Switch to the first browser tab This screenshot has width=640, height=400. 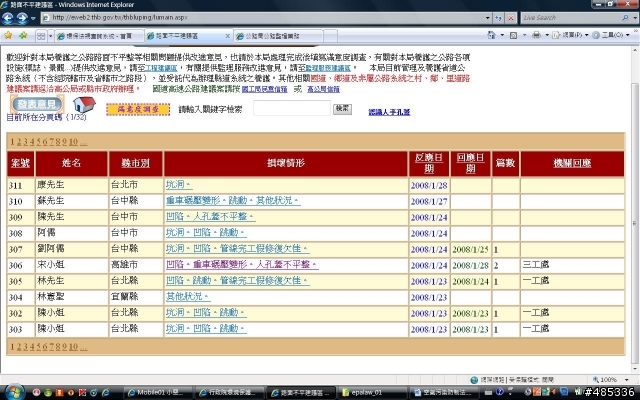coord(99,36)
